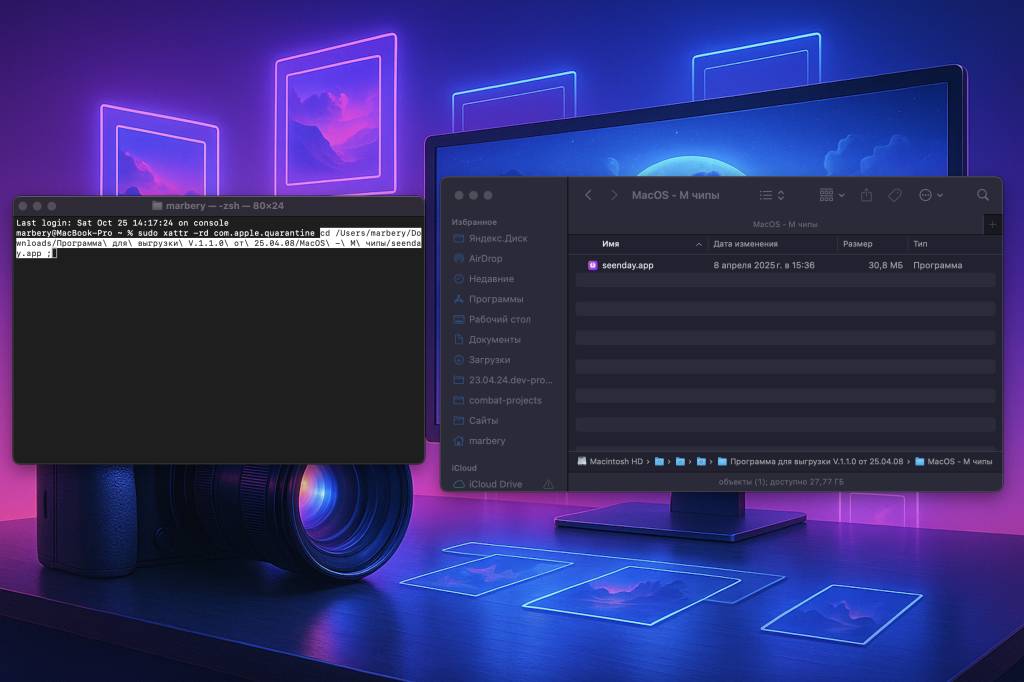This screenshot has height=682, width=1024.
Task: Sort files by the Имя column header
Action: (x=611, y=244)
